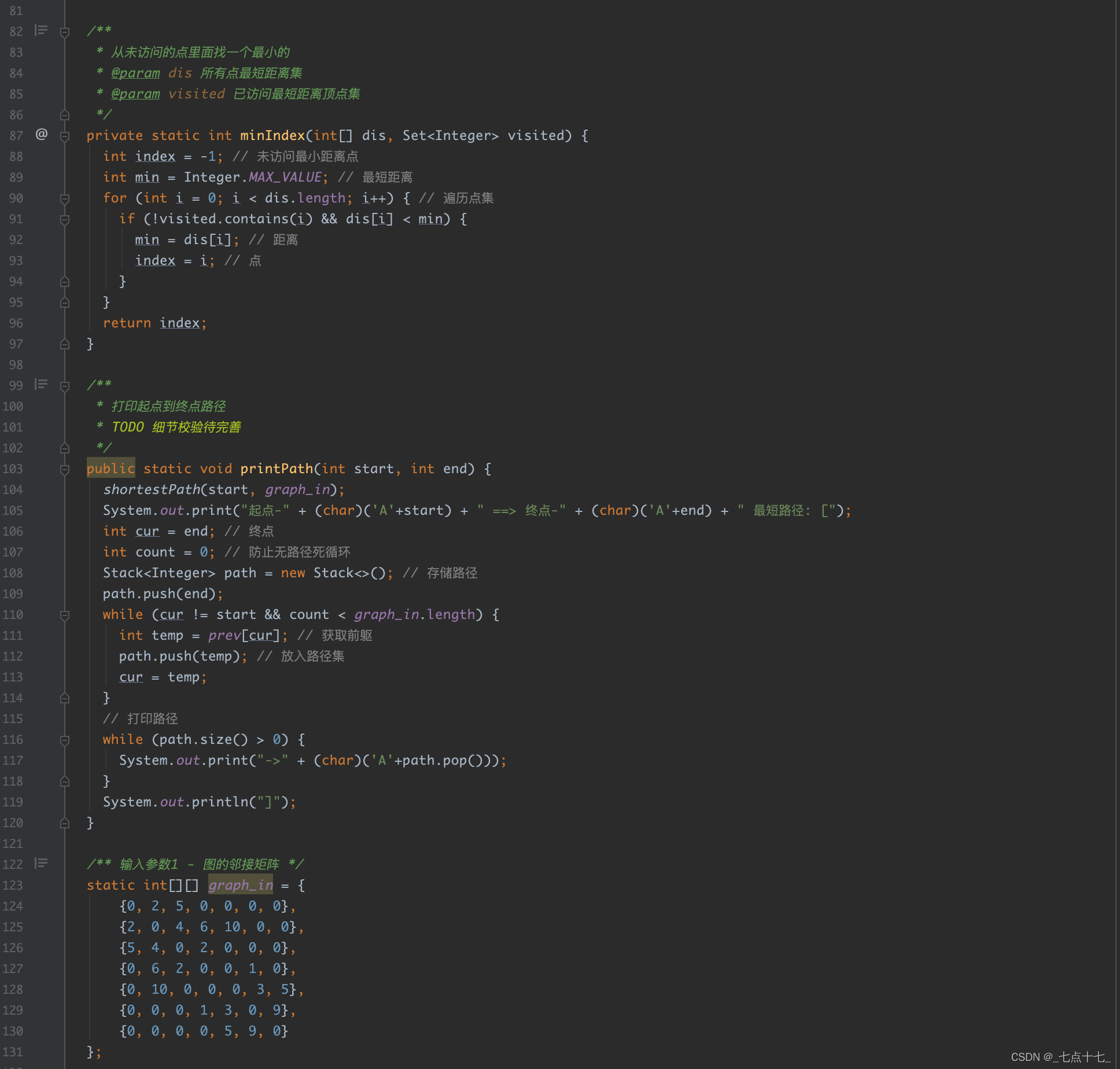
Task: Collapse the Javadoc block starting at line 82
Action: (x=65, y=32)
